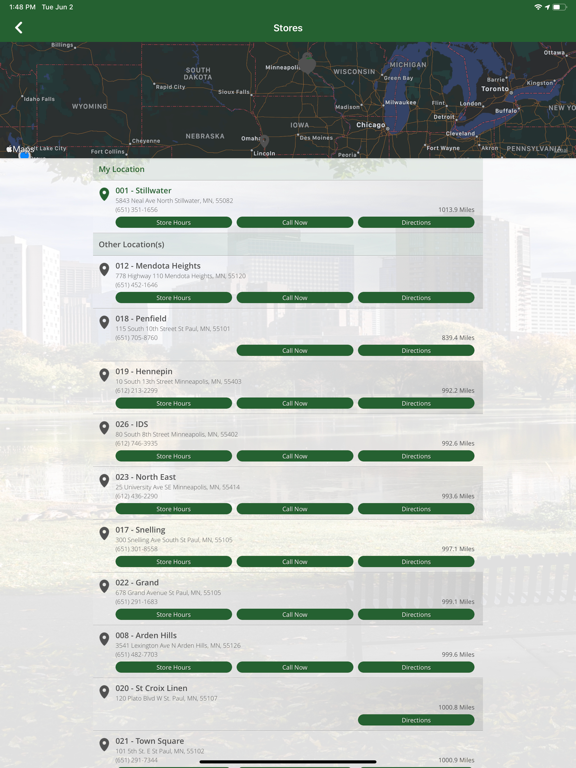Tap the Apple Maps logo on map
The height and width of the screenshot is (768, 576).
pos(20,149)
